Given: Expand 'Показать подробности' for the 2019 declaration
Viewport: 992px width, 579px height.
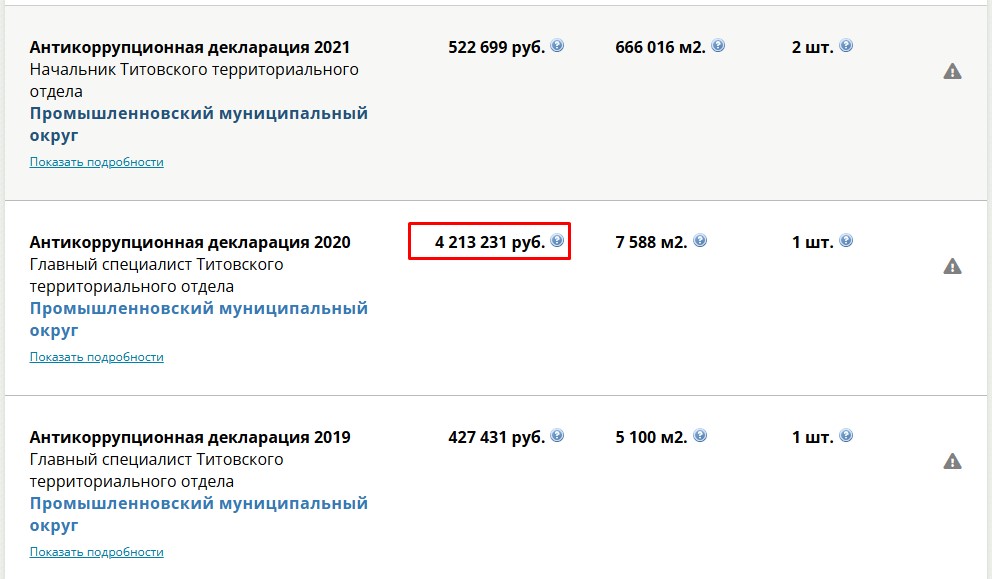Looking at the screenshot, I should tap(97, 552).
